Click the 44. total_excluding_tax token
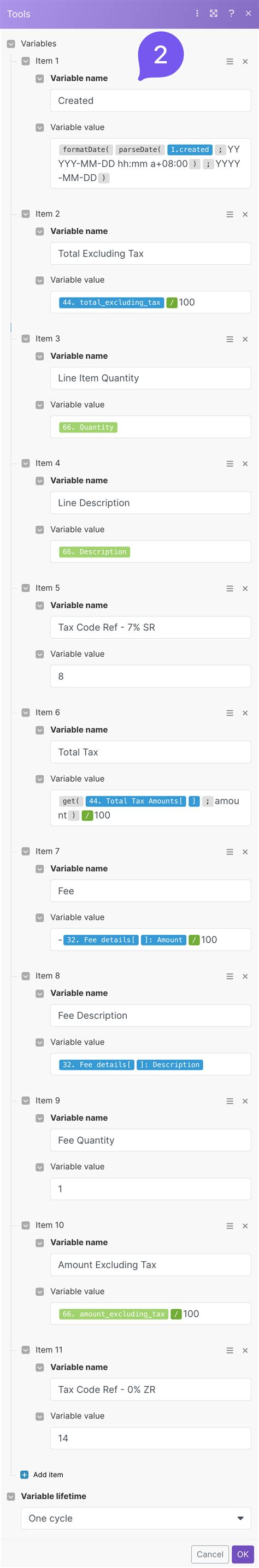 pyautogui.click(x=111, y=302)
